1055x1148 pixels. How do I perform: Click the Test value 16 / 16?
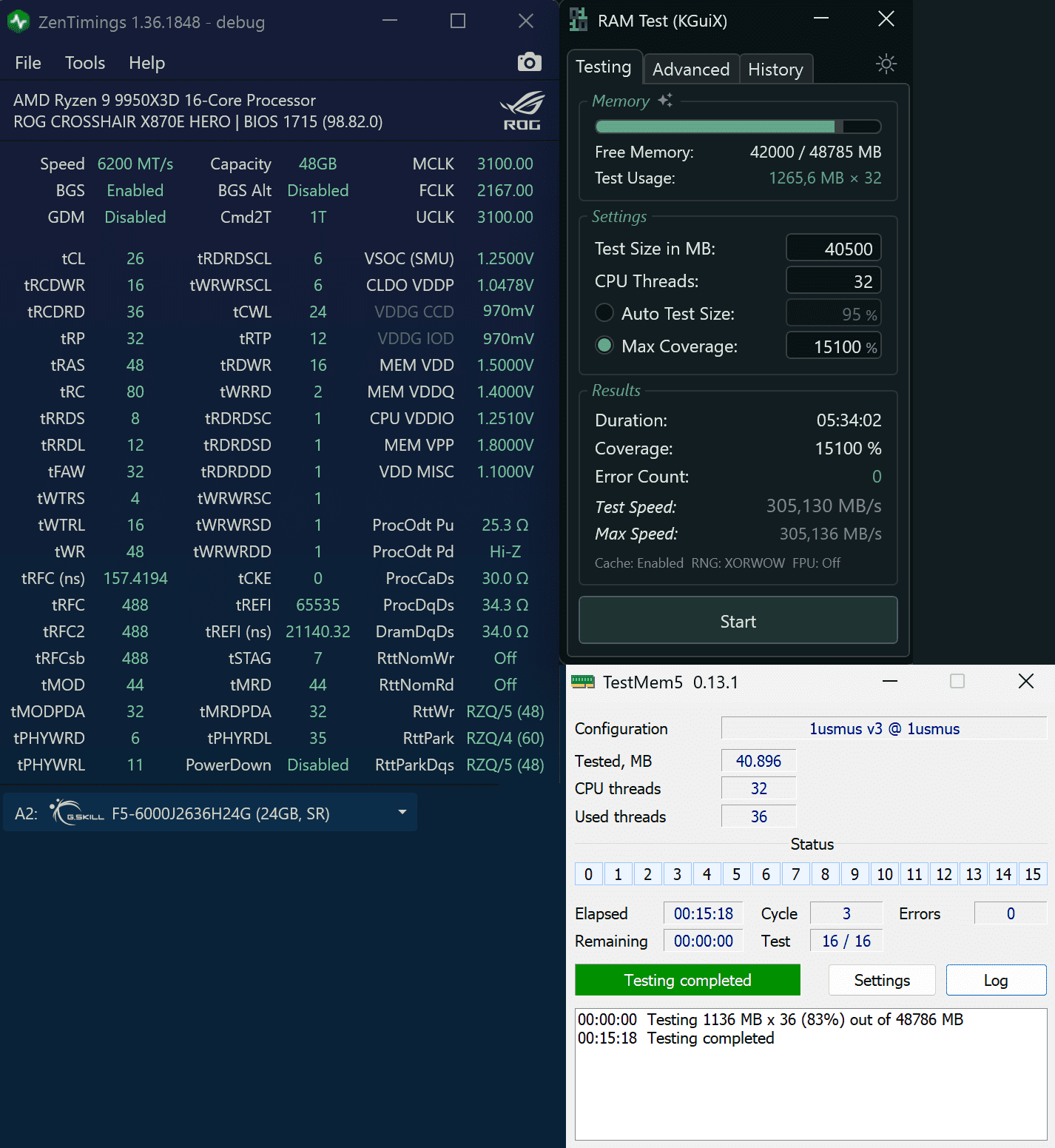point(846,941)
